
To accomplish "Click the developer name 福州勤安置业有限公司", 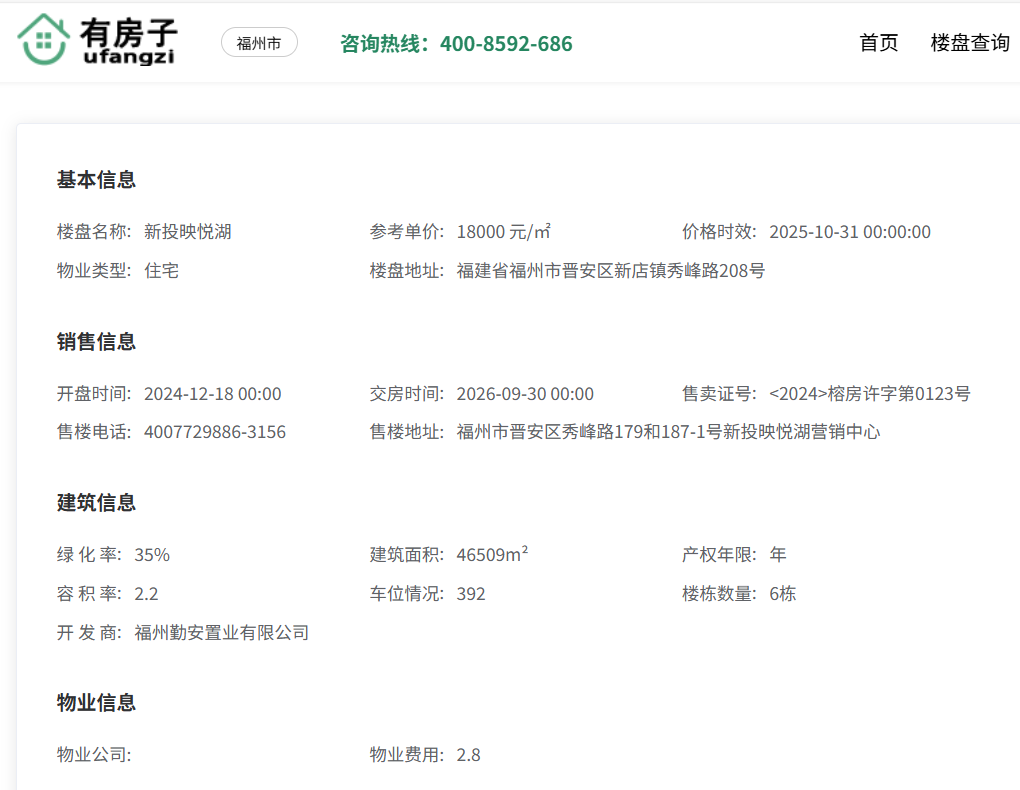I will click(222, 633).
